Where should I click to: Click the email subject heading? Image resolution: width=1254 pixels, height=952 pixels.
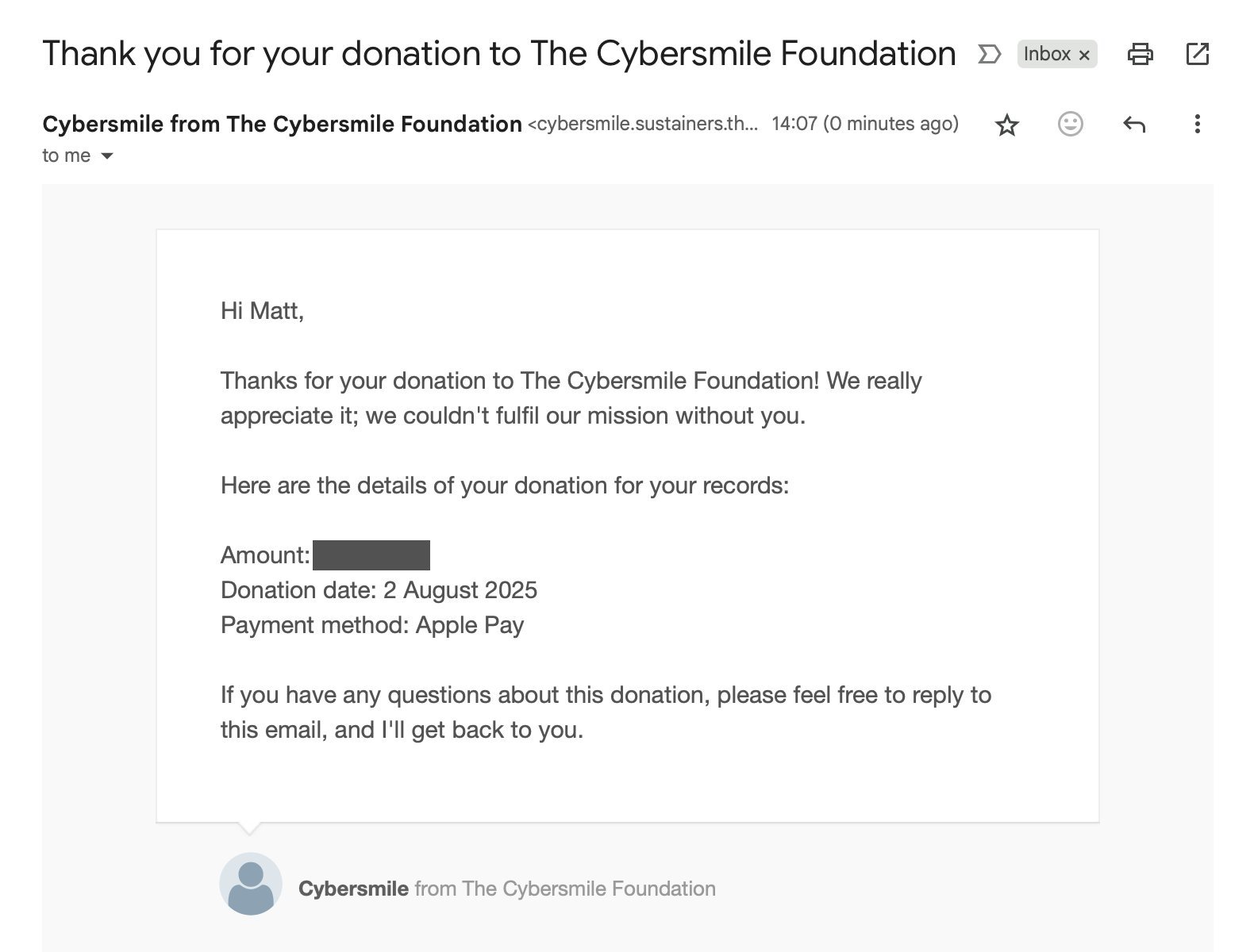498,54
